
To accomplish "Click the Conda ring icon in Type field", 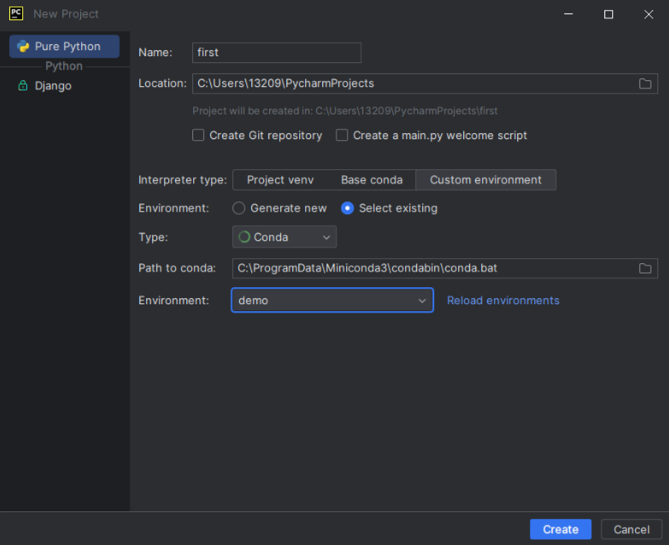I will coord(244,237).
